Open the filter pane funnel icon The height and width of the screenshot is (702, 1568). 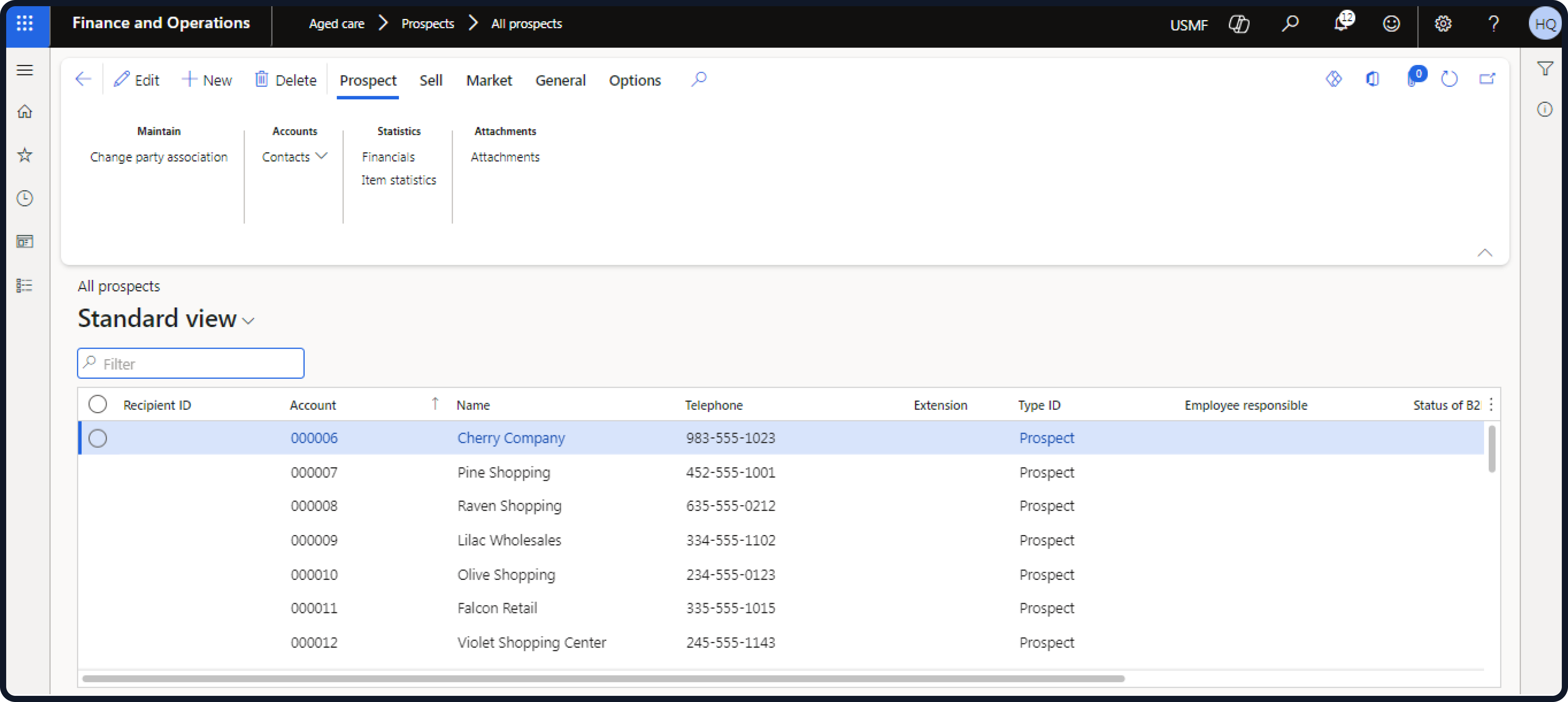1544,68
